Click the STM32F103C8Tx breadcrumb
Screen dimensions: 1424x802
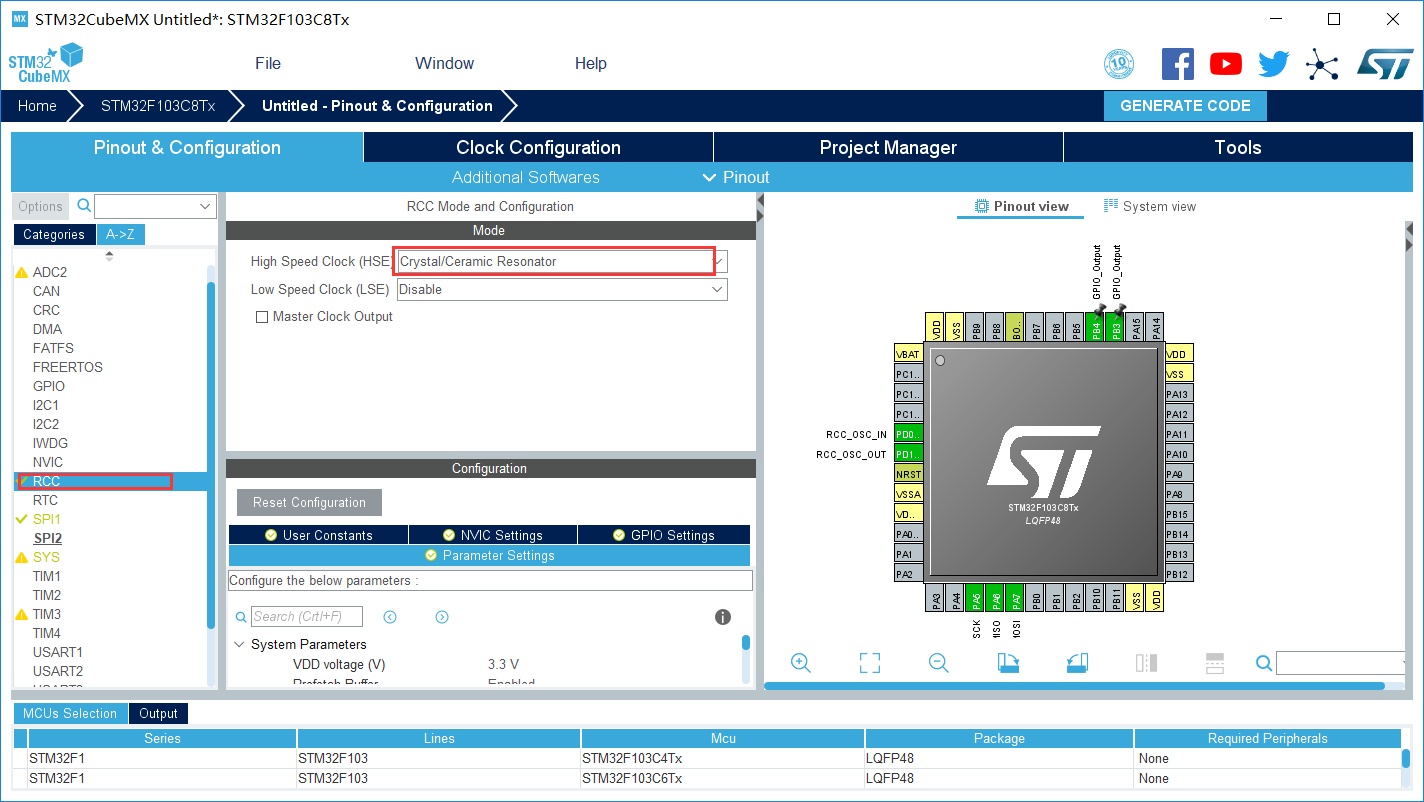(x=157, y=106)
